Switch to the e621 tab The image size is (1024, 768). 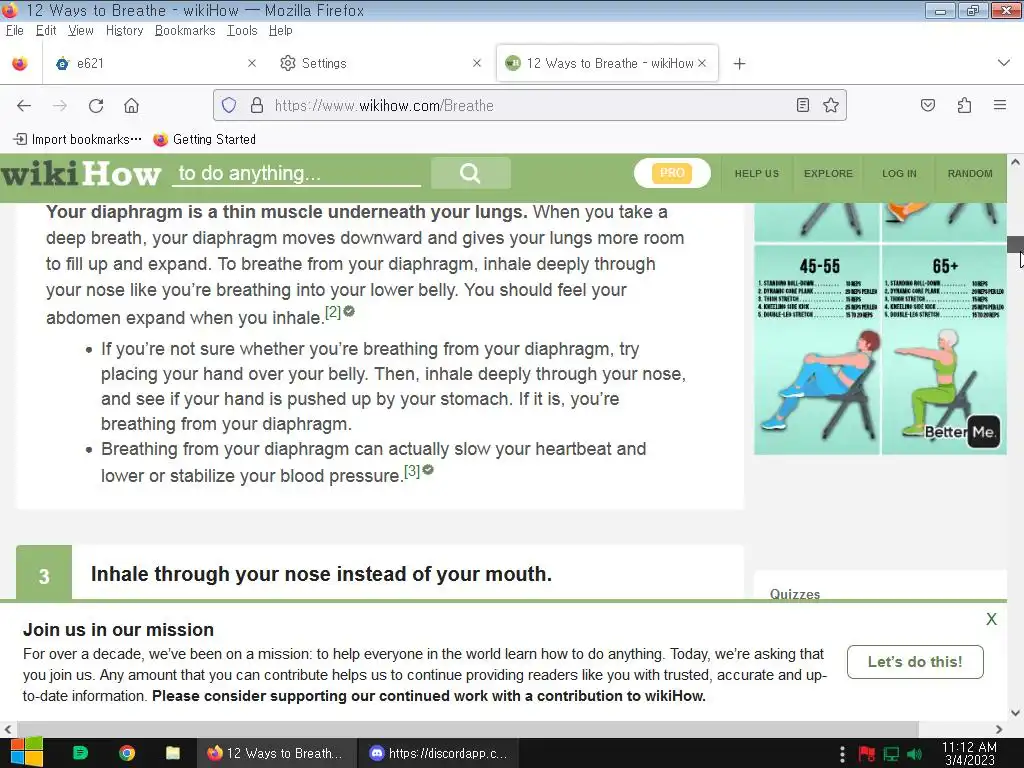153,63
